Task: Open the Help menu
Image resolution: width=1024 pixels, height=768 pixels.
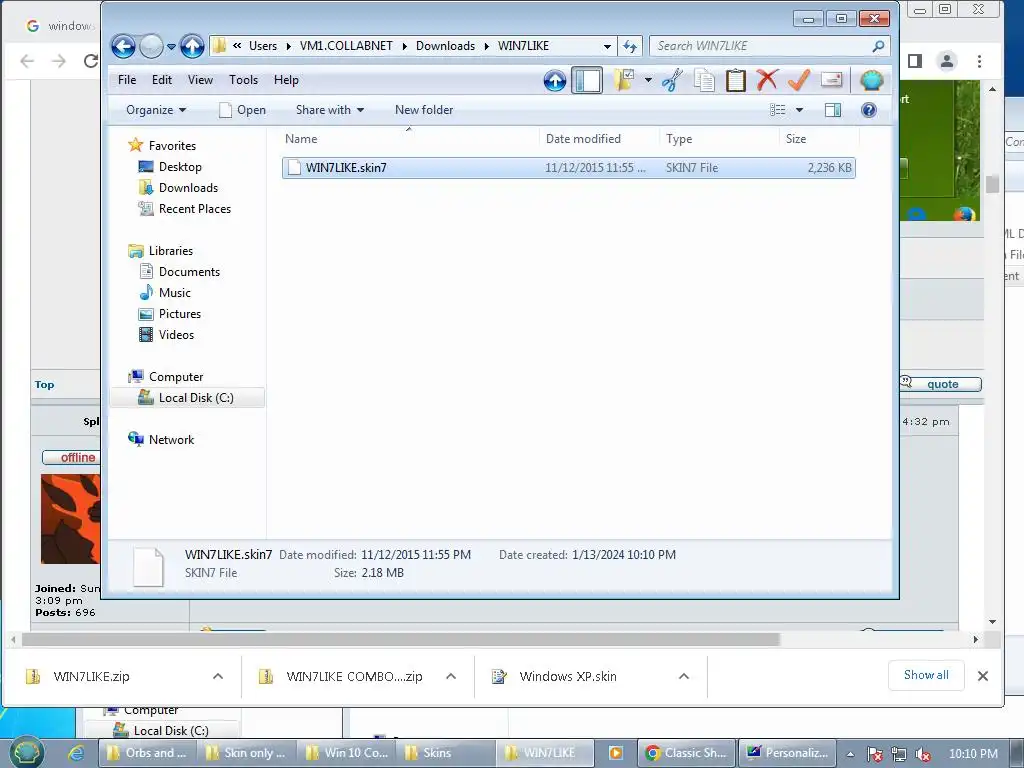Action: [286, 80]
